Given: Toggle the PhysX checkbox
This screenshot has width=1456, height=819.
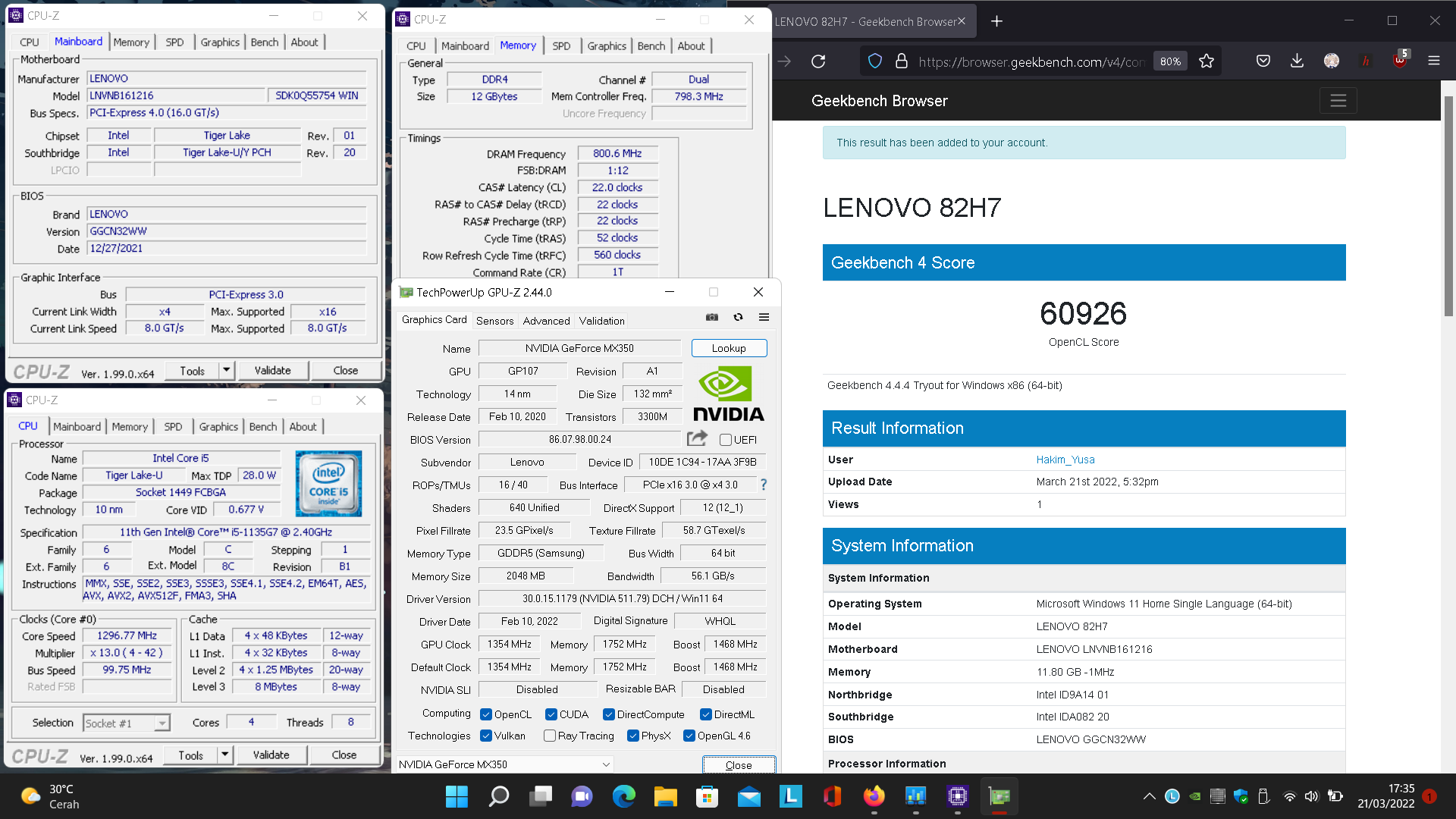Looking at the screenshot, I should tap(632, 736).
